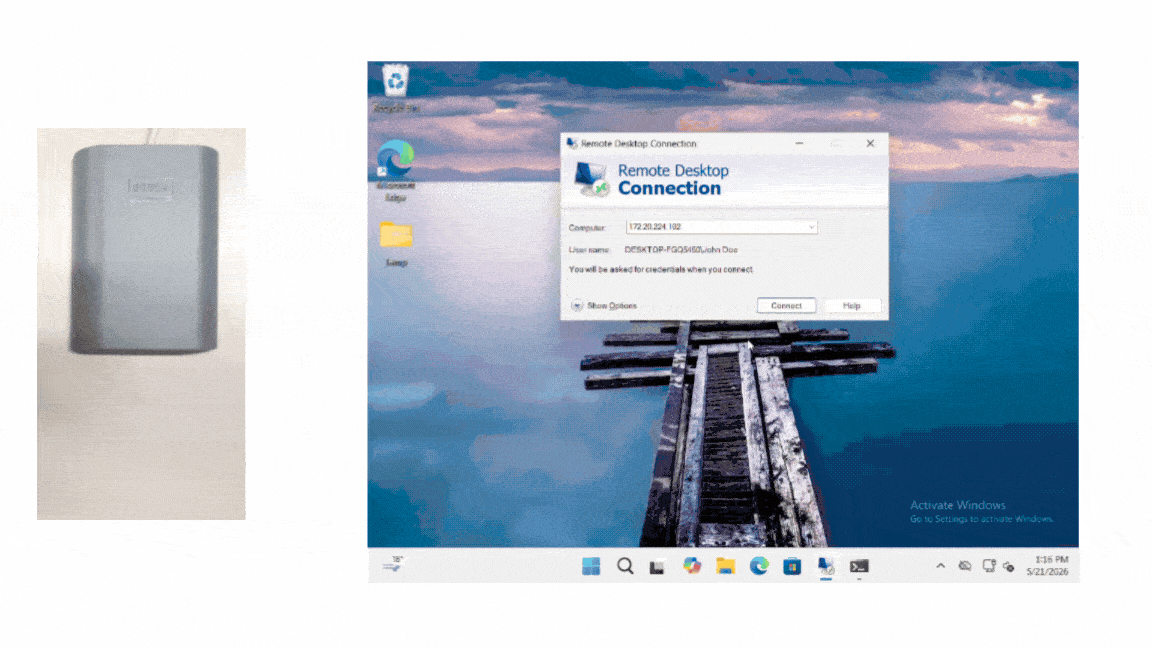Open the Computer address dropdown arrow
This screenshot has height=648, width=1152.
tap(811, 227)
